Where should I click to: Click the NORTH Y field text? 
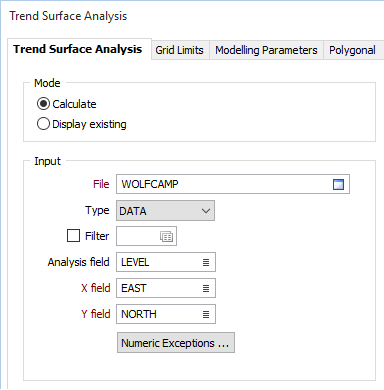tap(139, 314)
